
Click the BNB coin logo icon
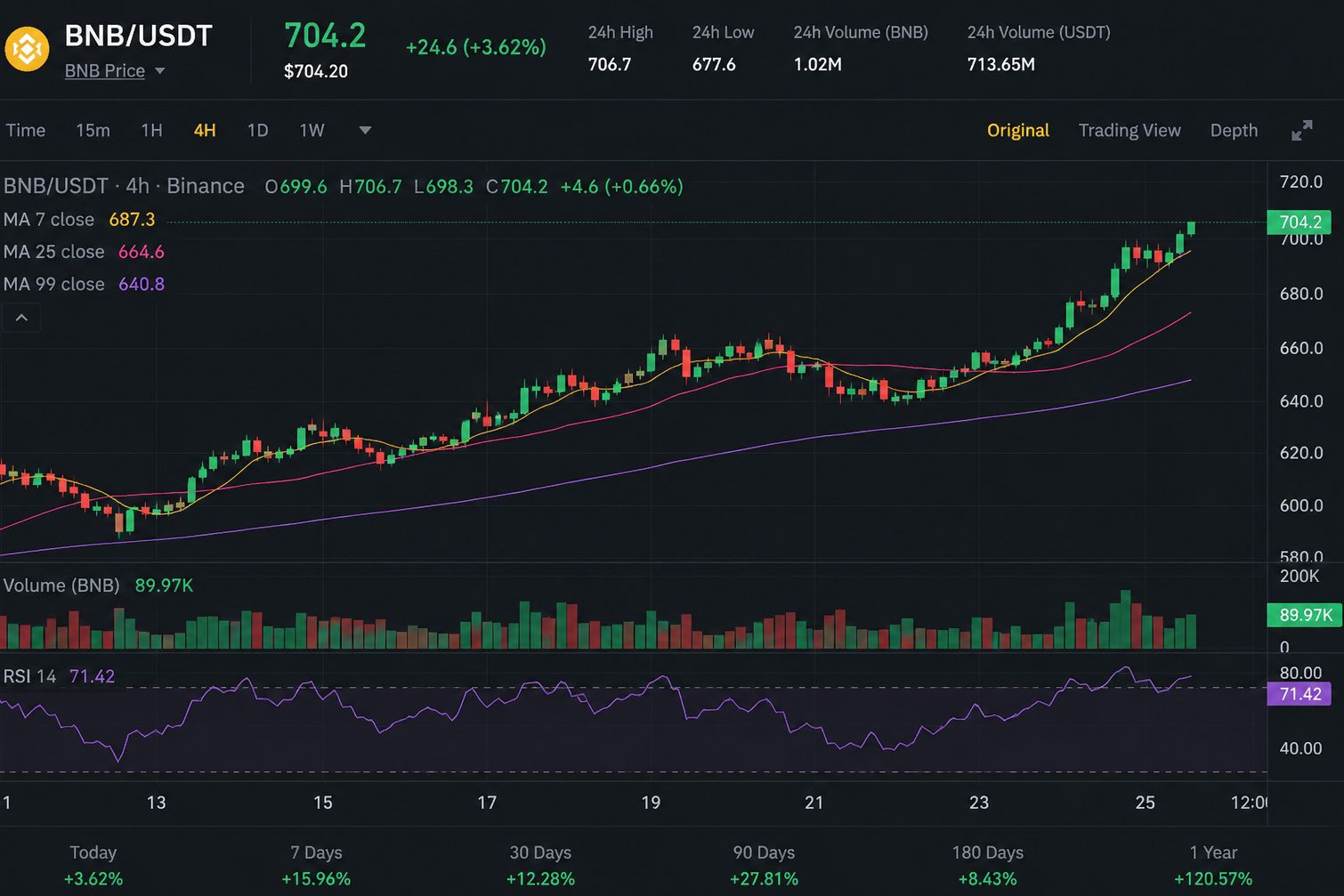coord(27,49)
